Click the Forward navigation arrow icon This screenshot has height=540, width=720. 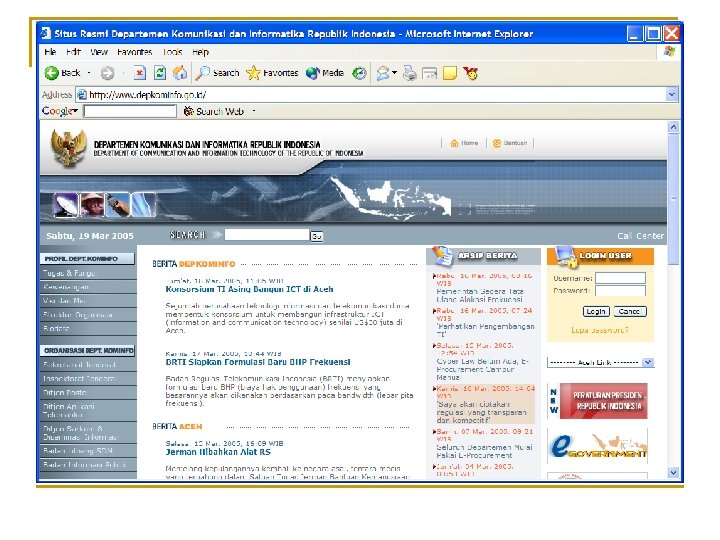(107, 73)
